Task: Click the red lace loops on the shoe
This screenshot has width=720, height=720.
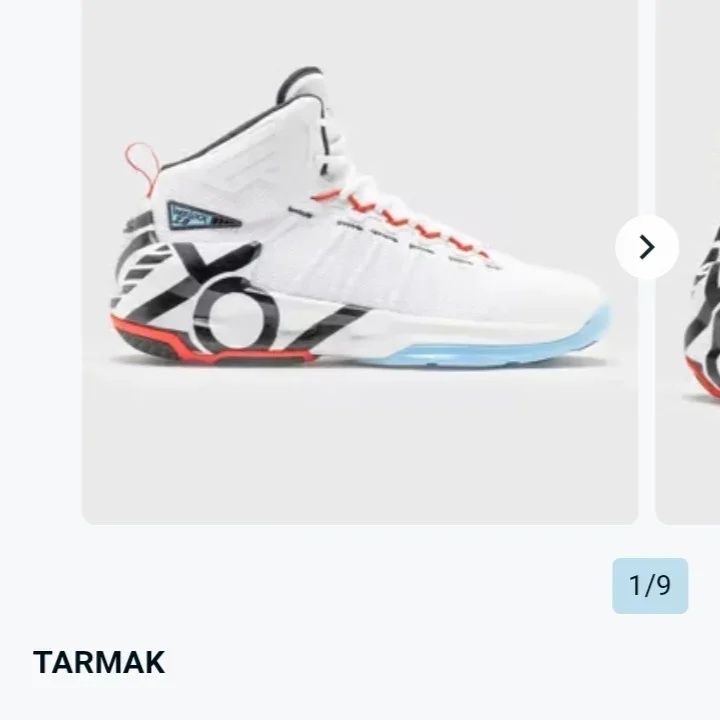Action: 404,221
